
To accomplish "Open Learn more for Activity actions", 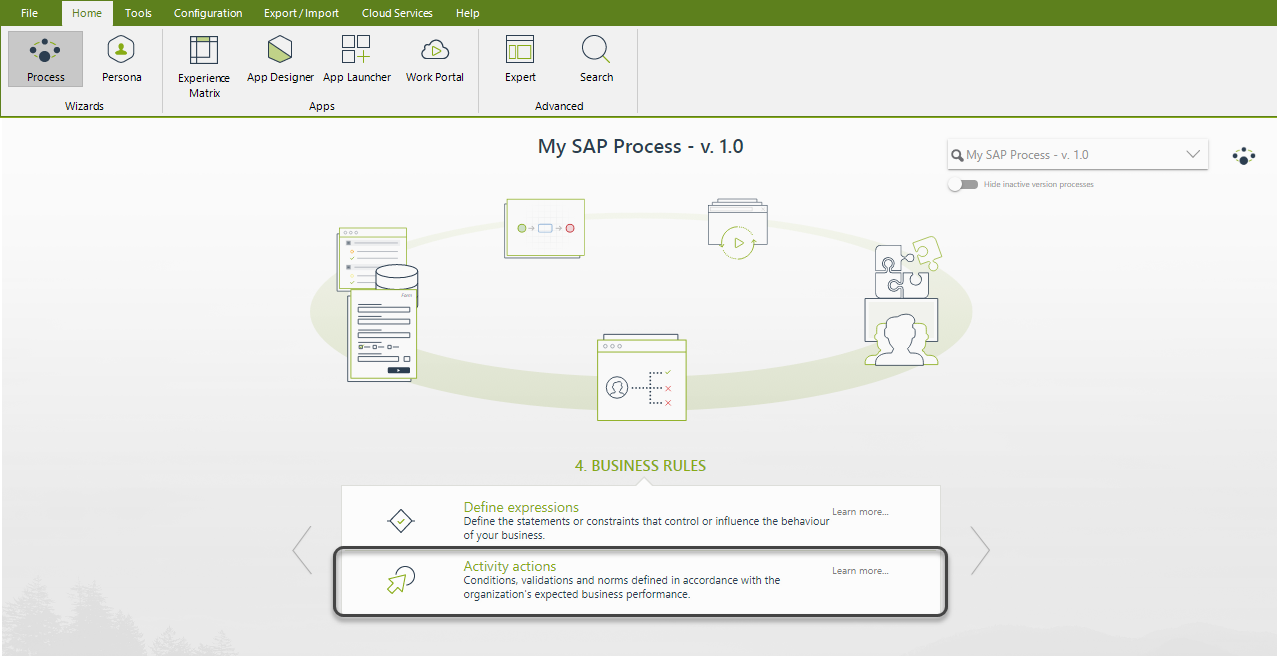I will [860, 571].
